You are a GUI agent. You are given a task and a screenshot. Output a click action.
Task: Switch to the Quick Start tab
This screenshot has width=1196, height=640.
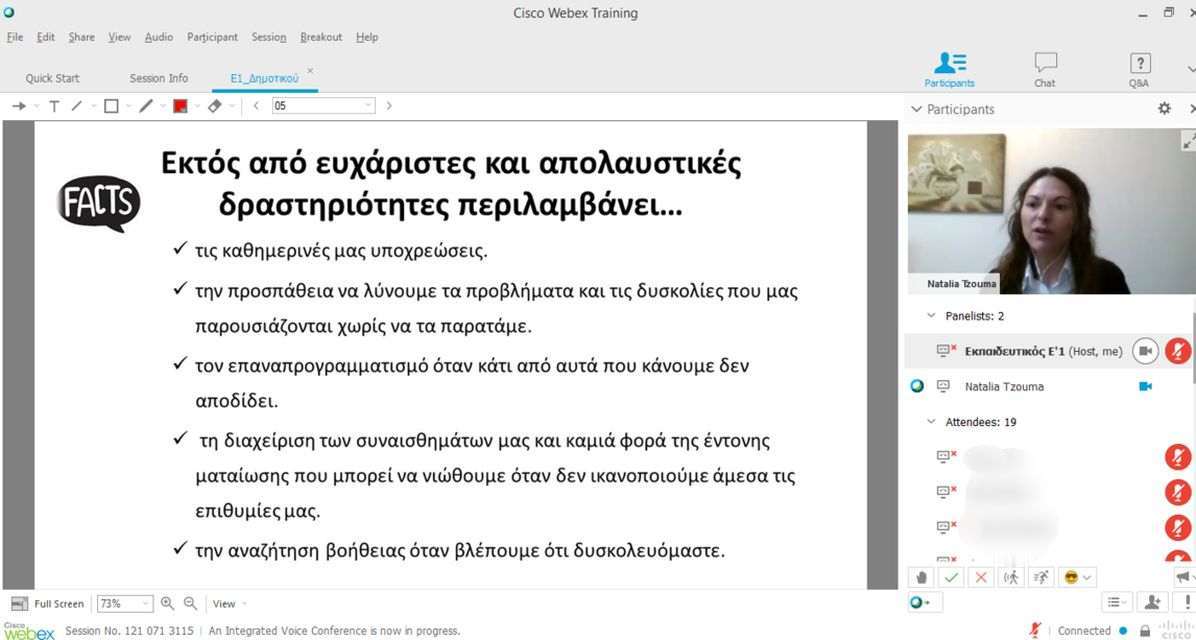pos(53,78)
